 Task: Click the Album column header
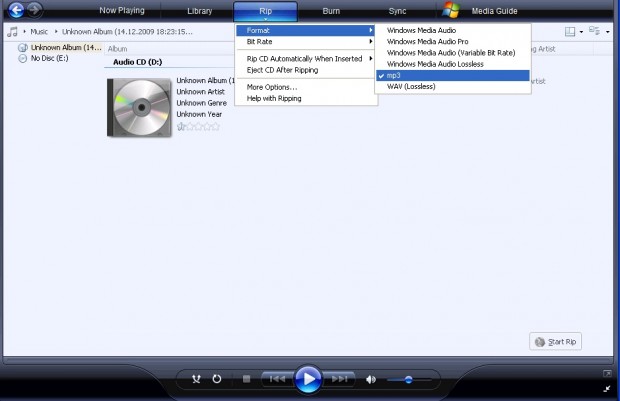[x=117, y=49]
